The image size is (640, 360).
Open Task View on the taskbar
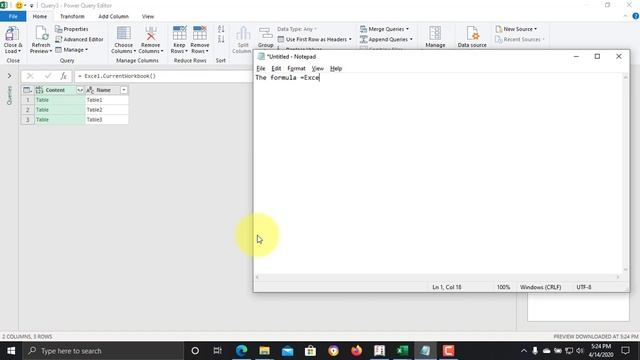218,351
